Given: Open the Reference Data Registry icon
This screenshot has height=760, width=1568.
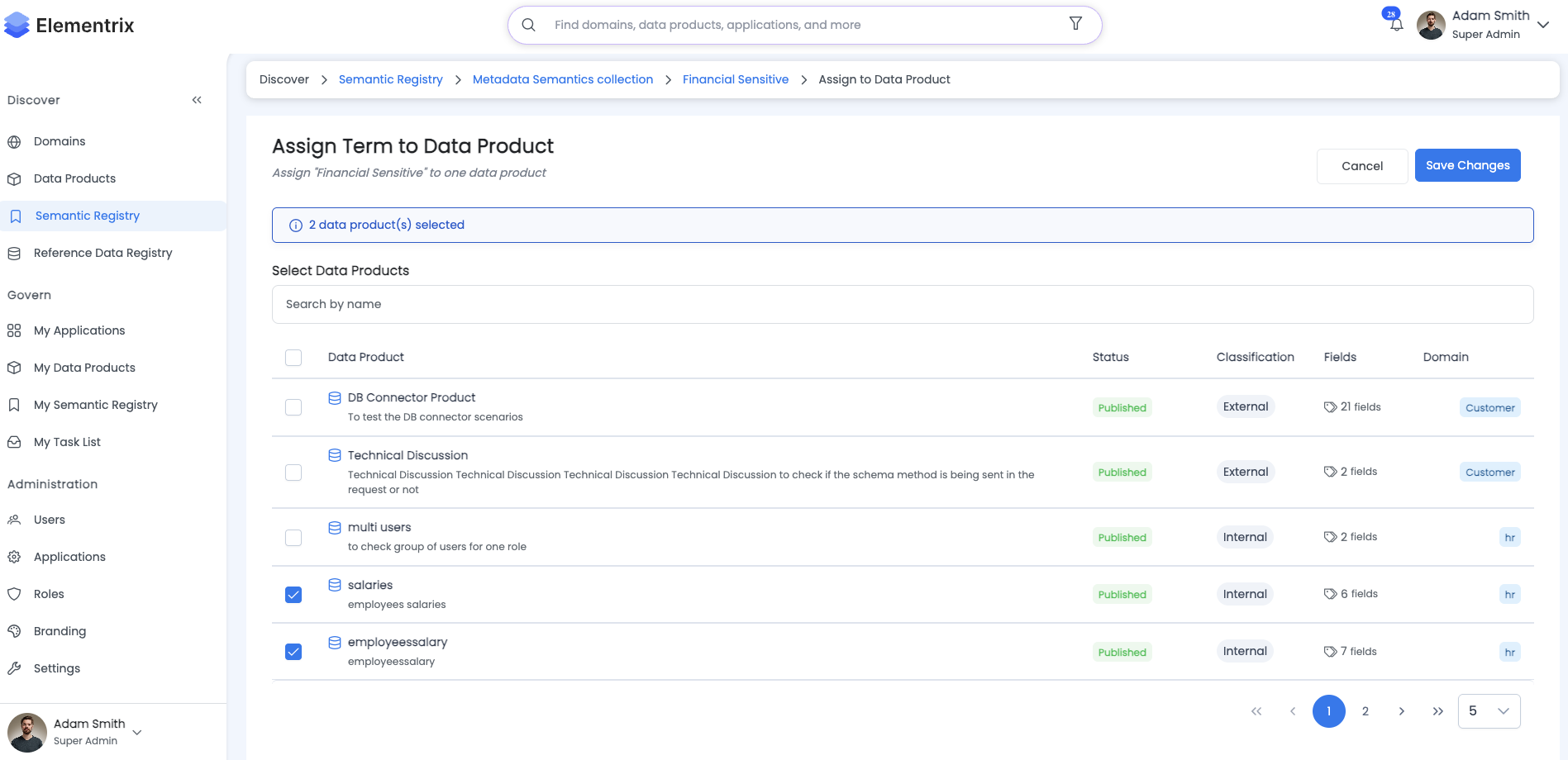Looking at the screenshot, I should [x=15, y=253].
